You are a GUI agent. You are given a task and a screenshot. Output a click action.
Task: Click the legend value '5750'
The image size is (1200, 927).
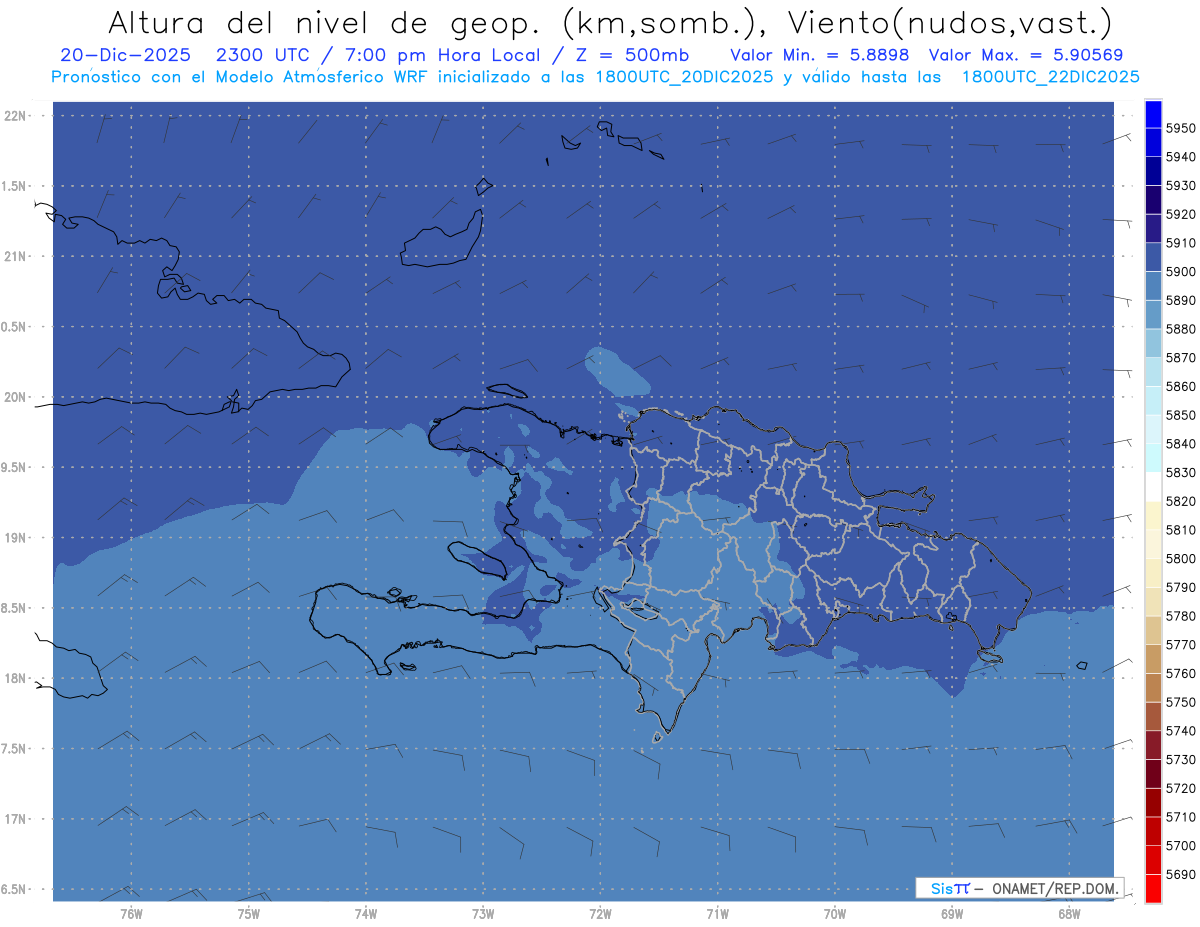point(1181,702)
